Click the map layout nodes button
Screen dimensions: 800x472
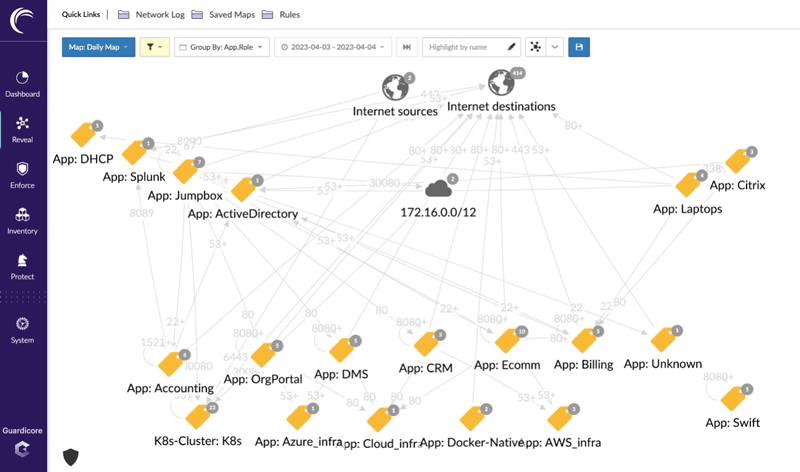(535, 47)
